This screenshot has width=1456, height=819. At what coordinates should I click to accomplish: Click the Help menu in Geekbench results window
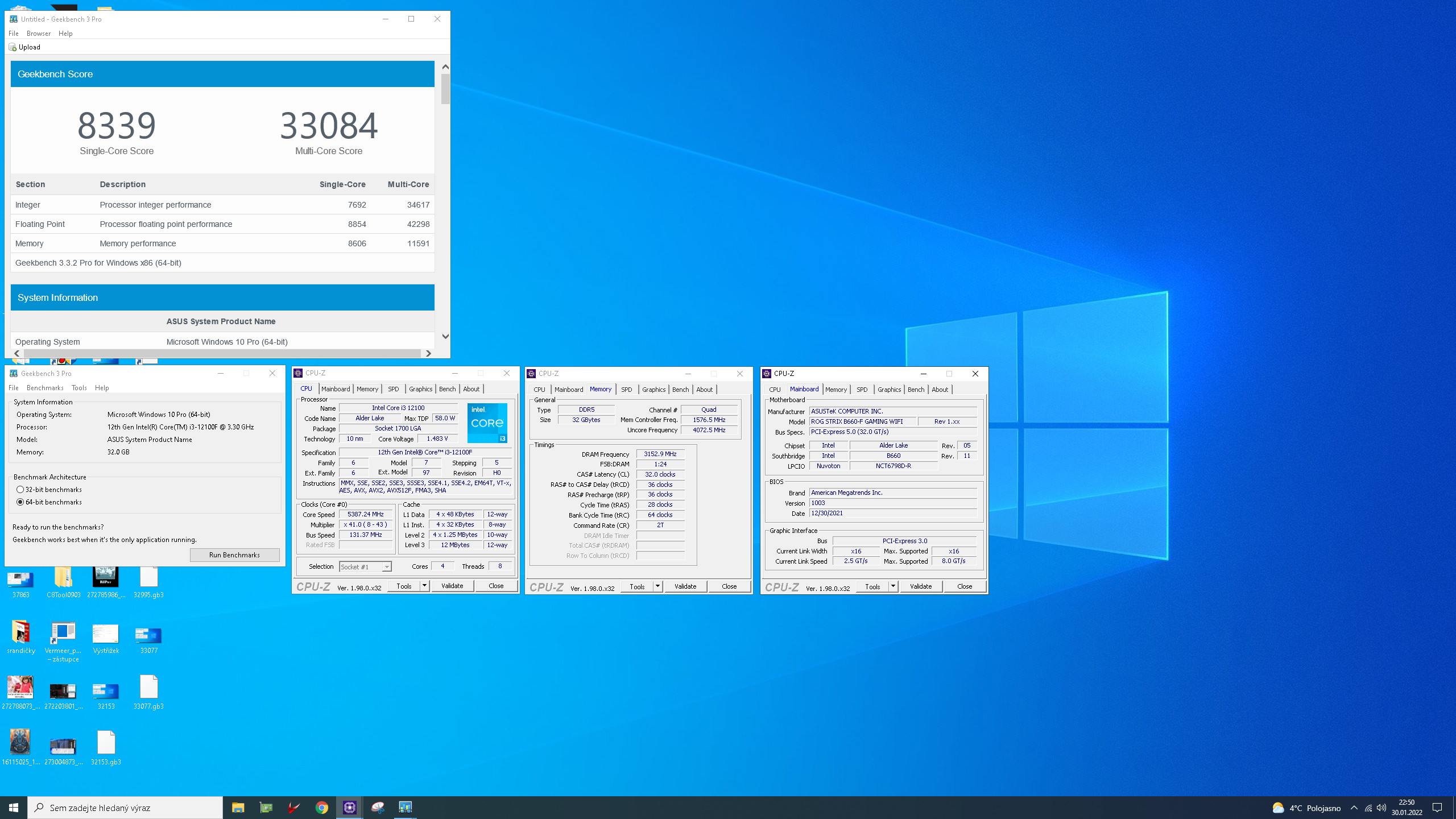65,34
